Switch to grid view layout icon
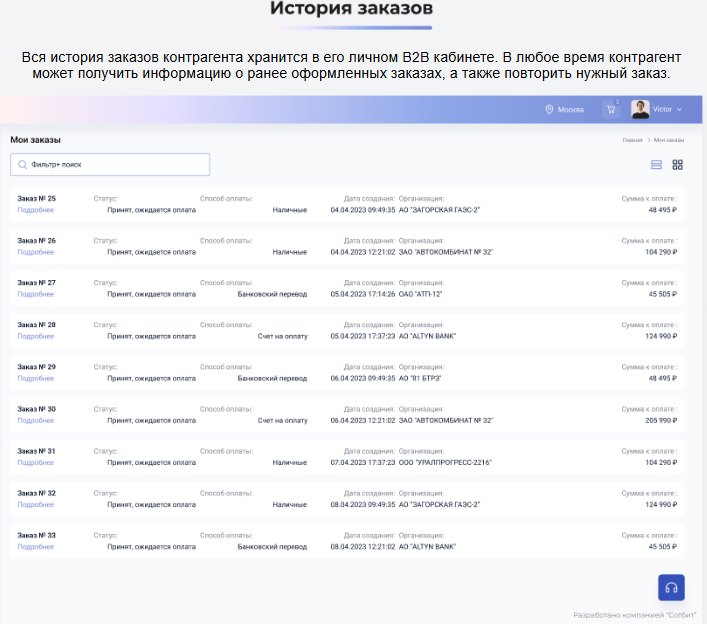The height and width of the screenshot is (624, 707). pyautogui.click(x=677, y=164)
